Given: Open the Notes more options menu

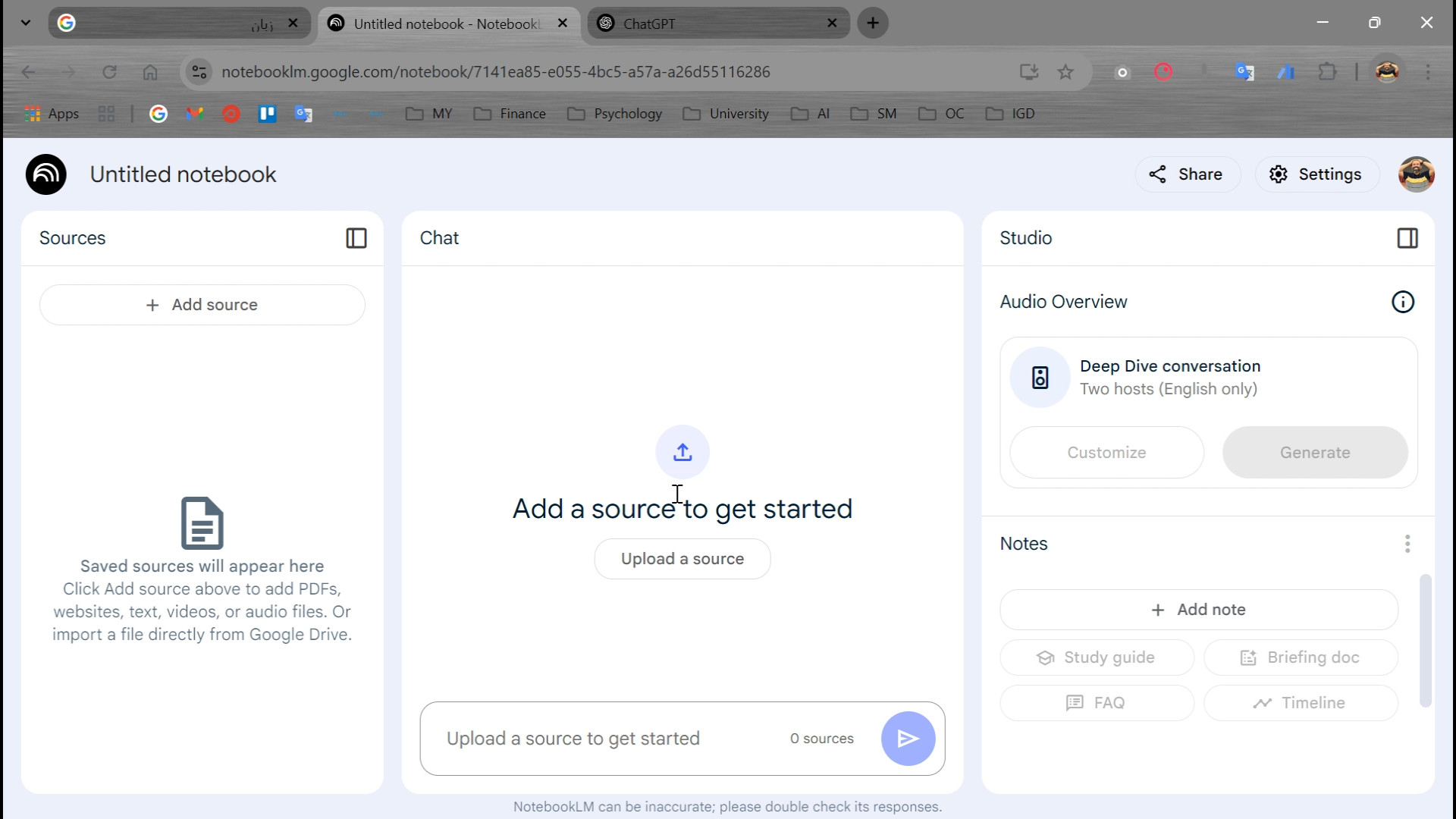Looking at the screenshot, I should tap(1407, 544).
